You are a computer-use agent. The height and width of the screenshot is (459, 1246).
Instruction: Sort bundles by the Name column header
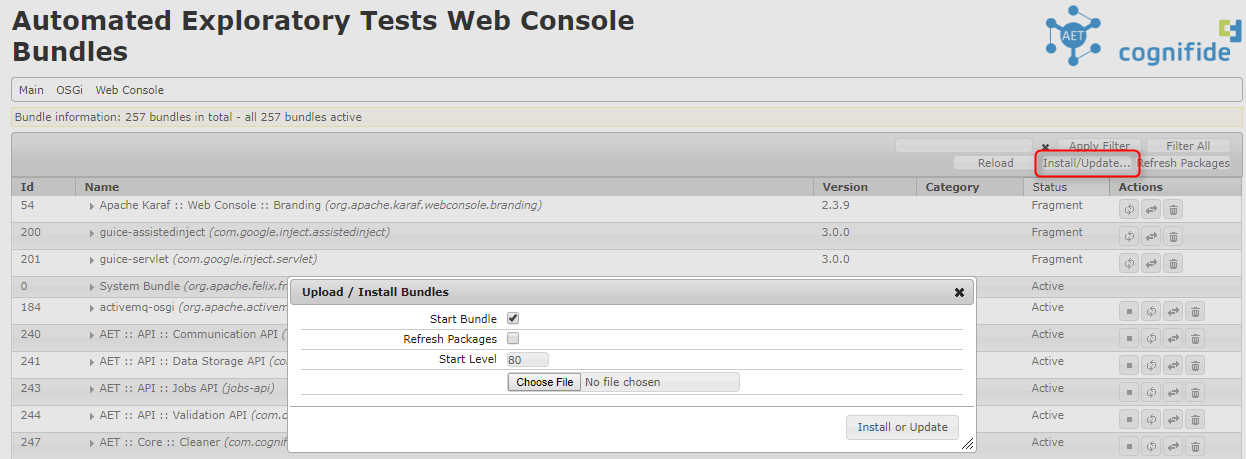click(x=445, y=187)
